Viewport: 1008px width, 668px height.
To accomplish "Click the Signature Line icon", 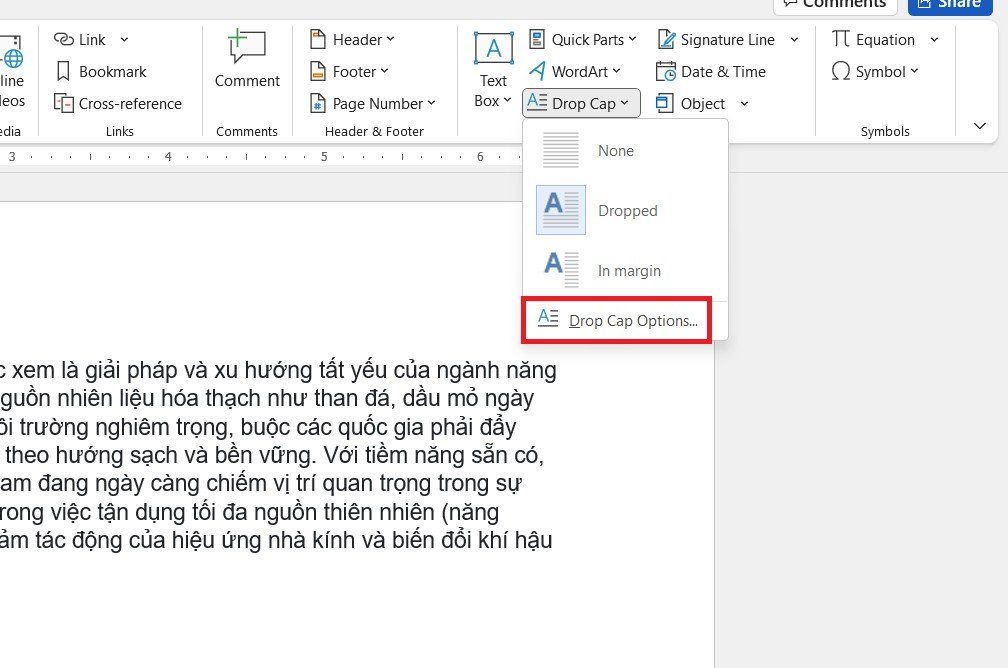I will [x=666, y=40].
